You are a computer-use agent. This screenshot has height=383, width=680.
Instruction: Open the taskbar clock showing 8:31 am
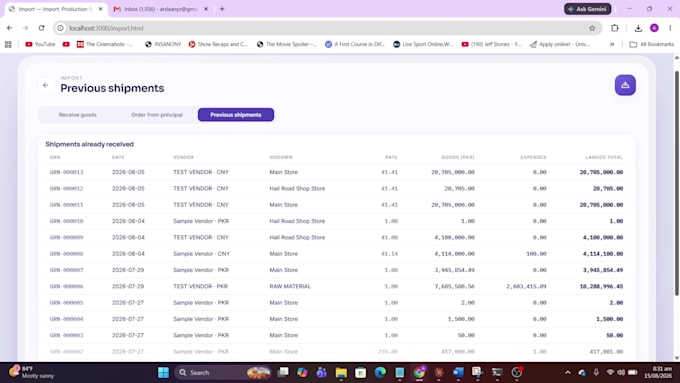658,372
